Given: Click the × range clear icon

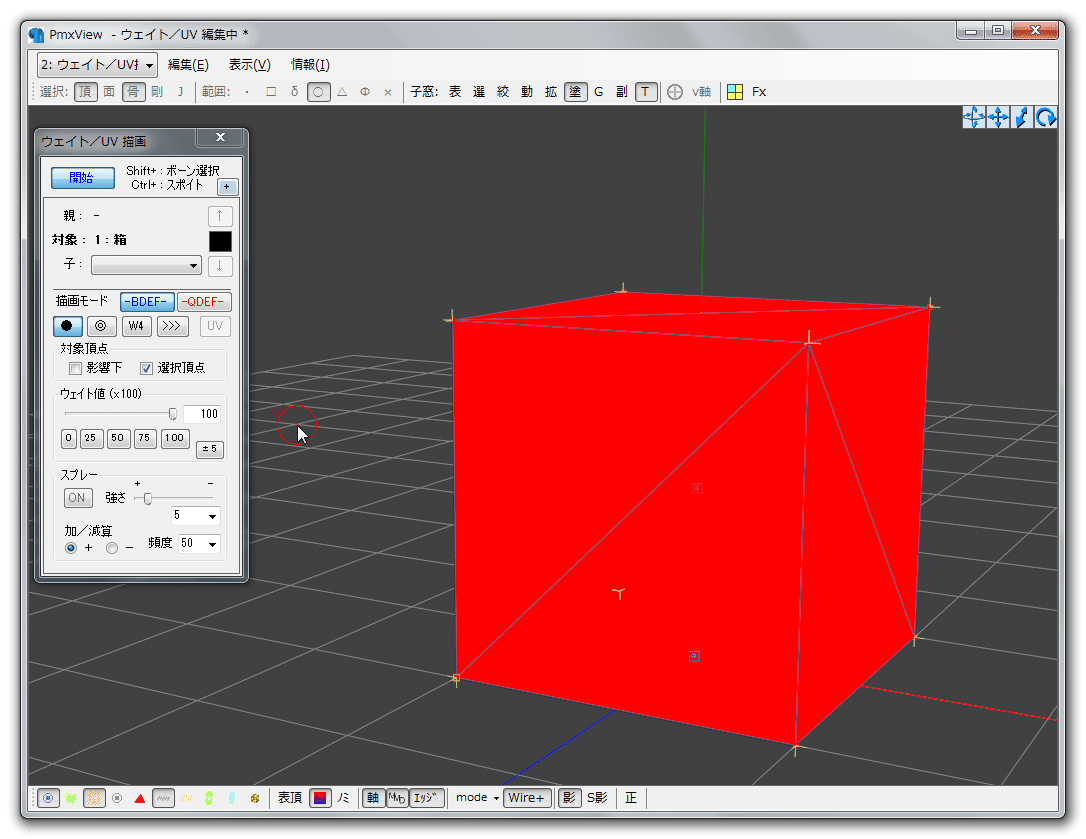Looking at the screenshot, I should point(388,91).
